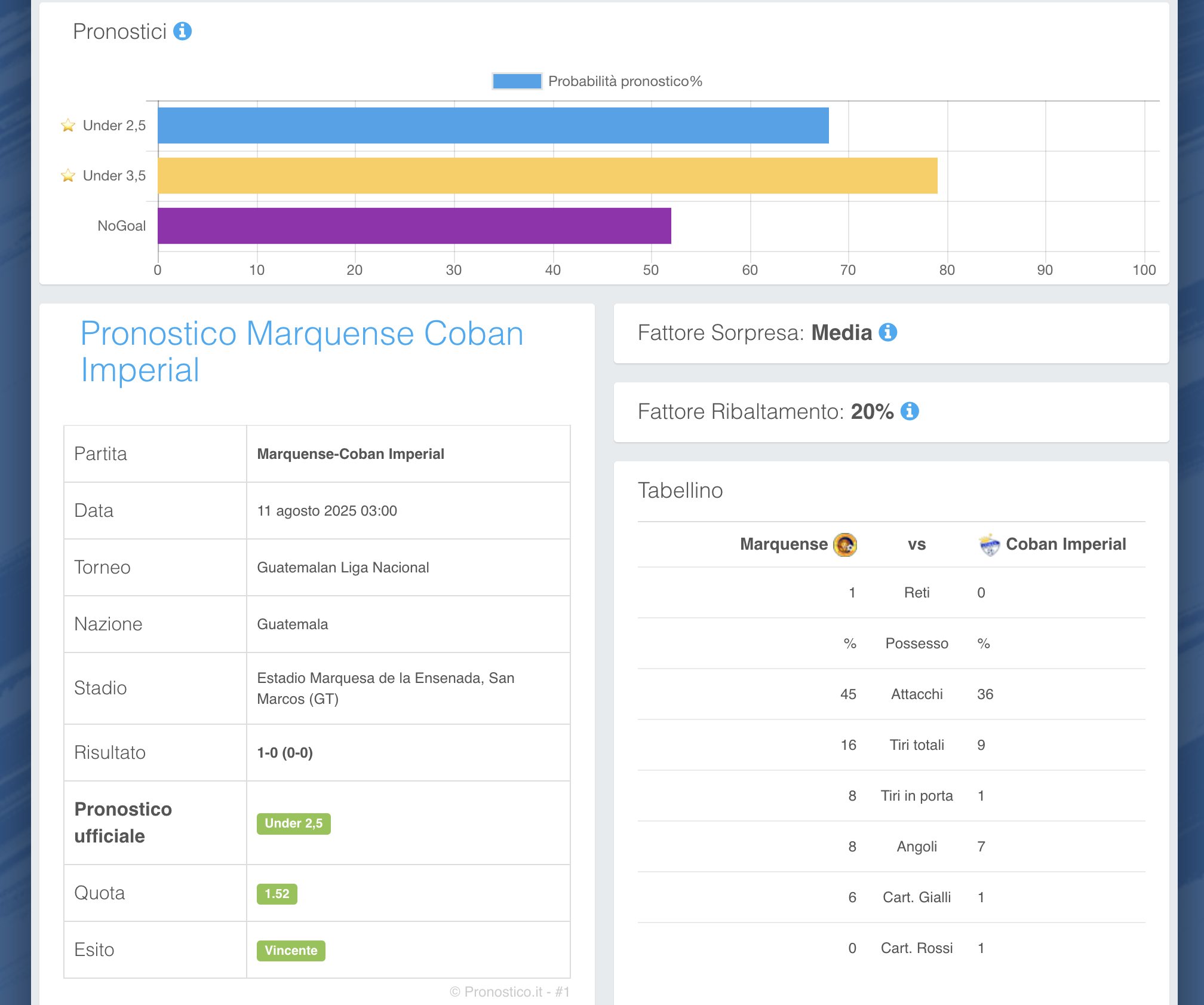Viewport: 1204px width, 1005px height.
Task: Click the info icon beside Fattore Ribaltamento
Action: (909, 411)
